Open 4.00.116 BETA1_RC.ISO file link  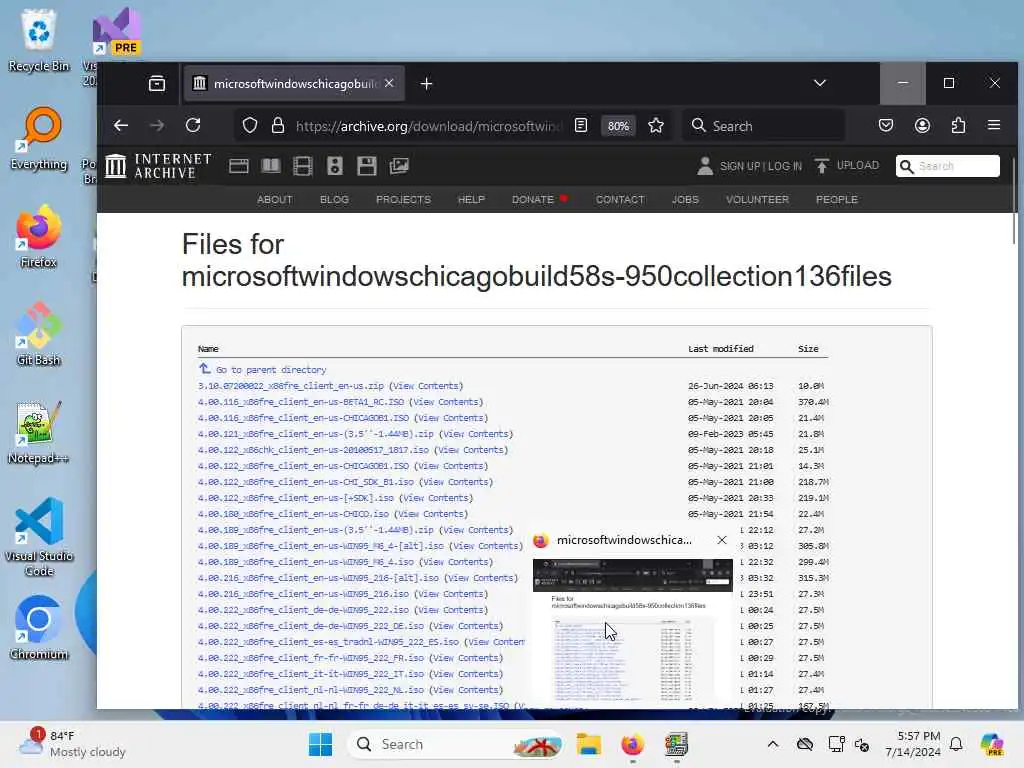[300, 402]
